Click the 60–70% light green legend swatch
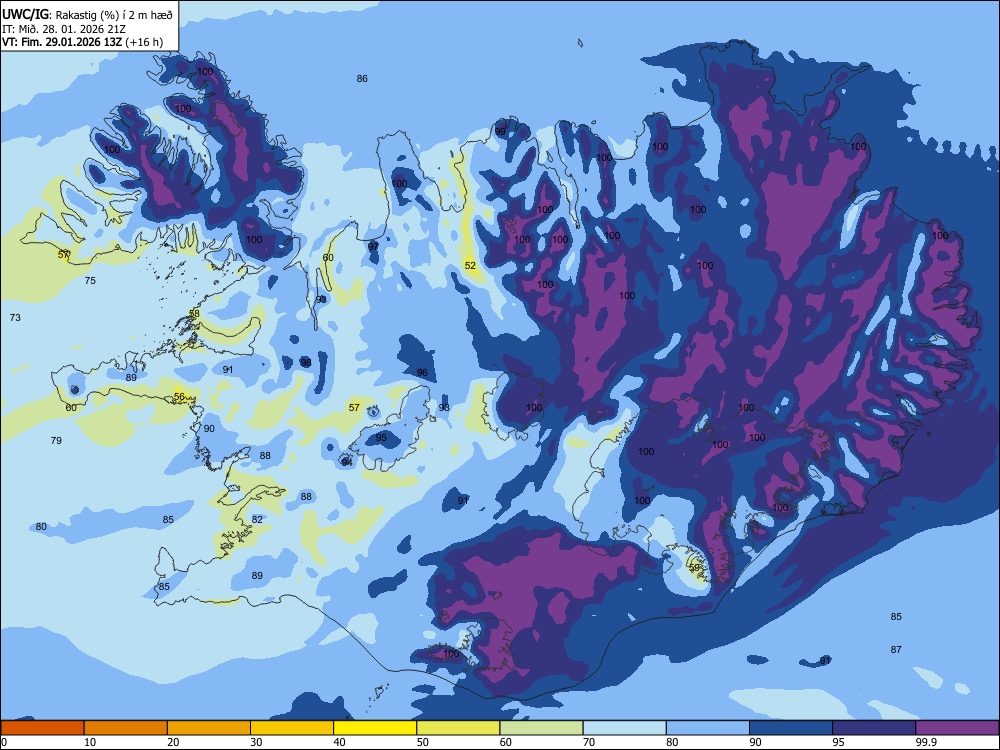The image size is (1000, 750). click(x=541, y=728)
